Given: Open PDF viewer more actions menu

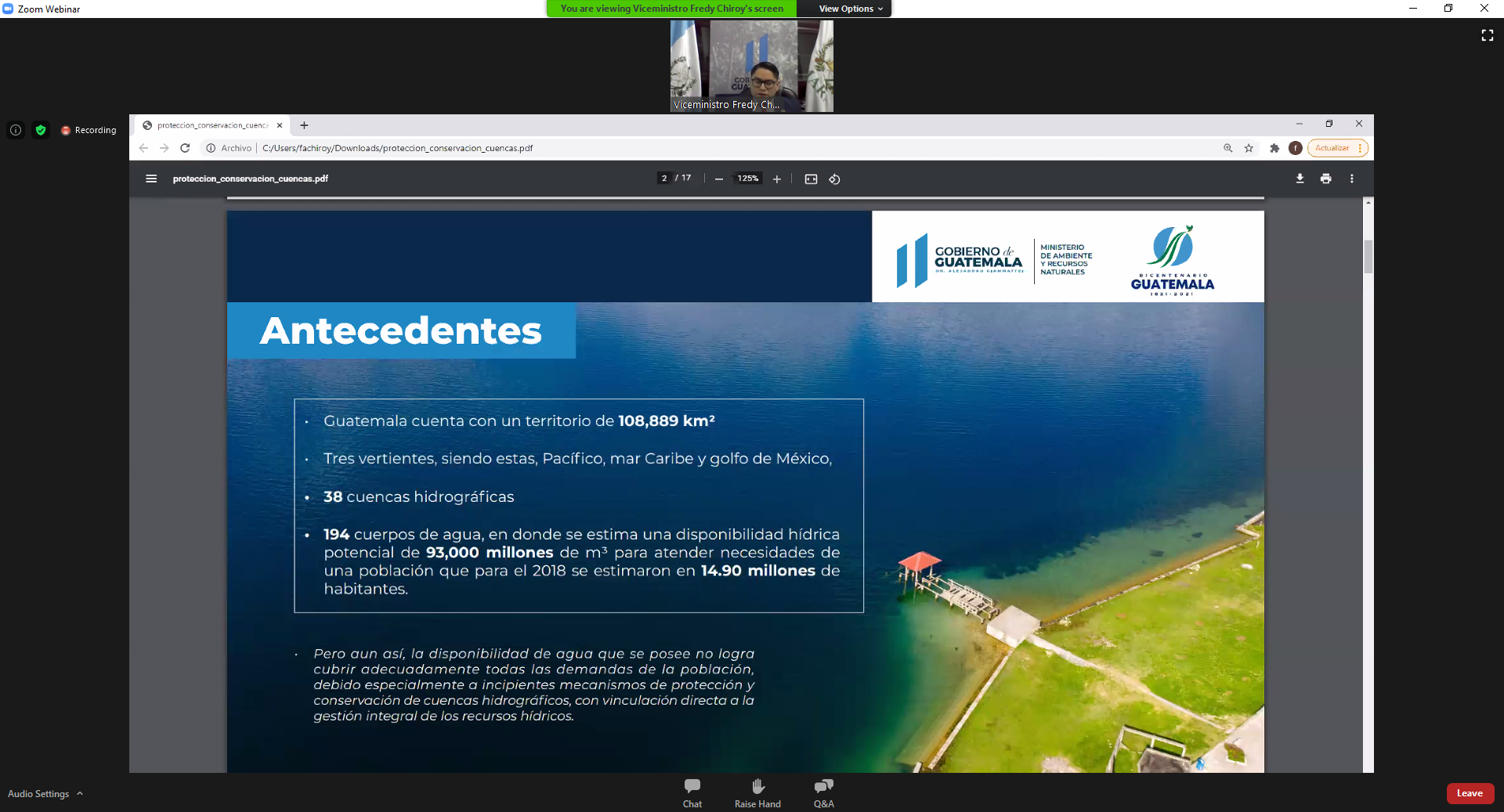Looking at the screenshot, I should point(1351,179).
